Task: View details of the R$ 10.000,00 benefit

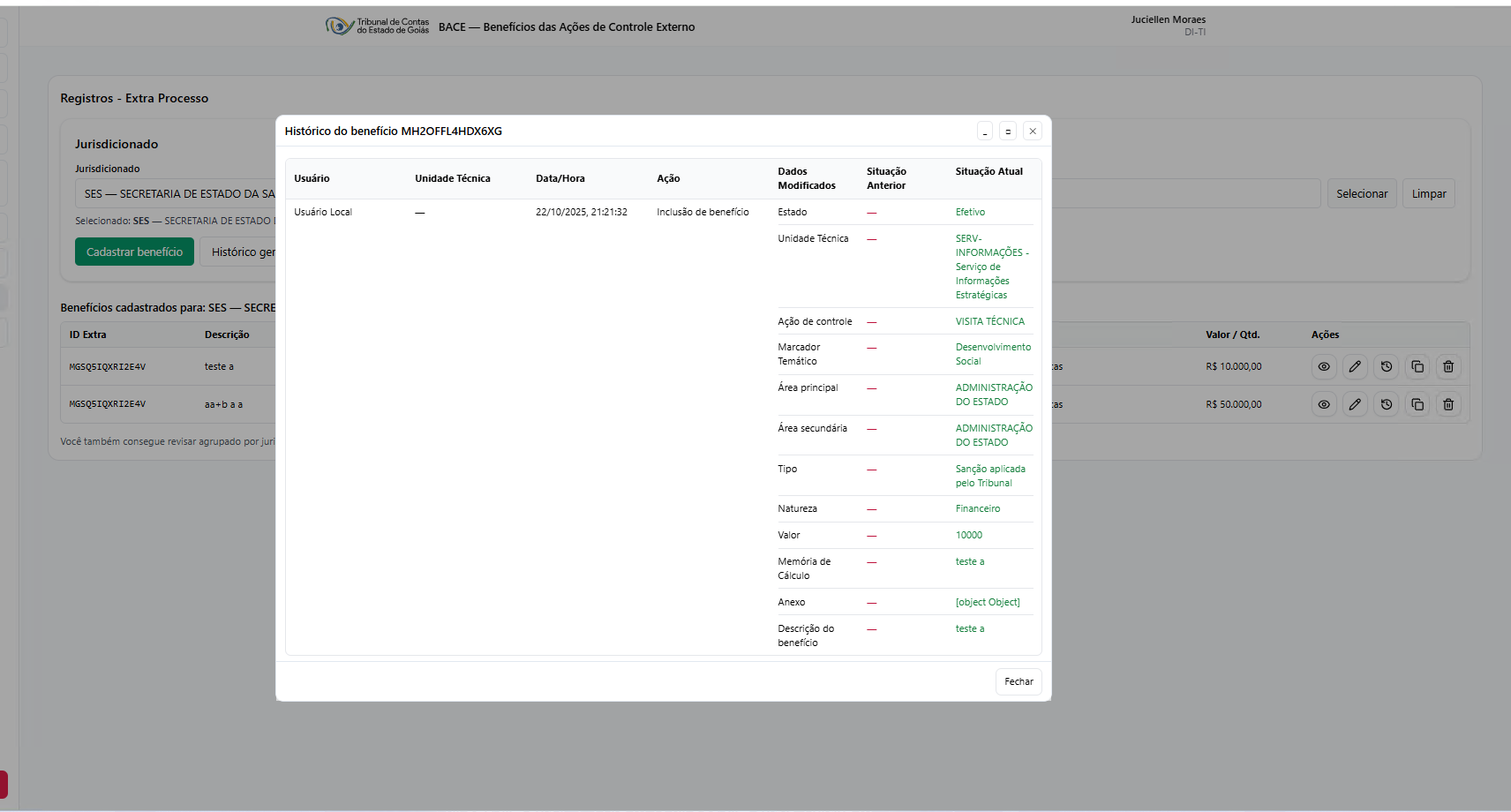Action: click(1324, 366)
